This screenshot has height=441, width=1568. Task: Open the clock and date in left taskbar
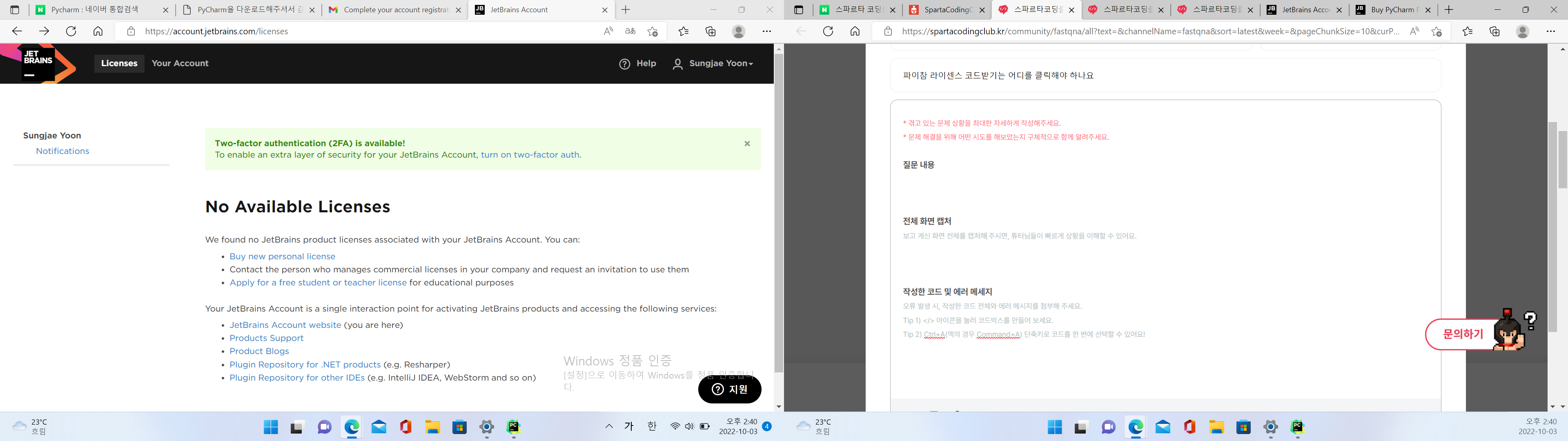point(738,426)
